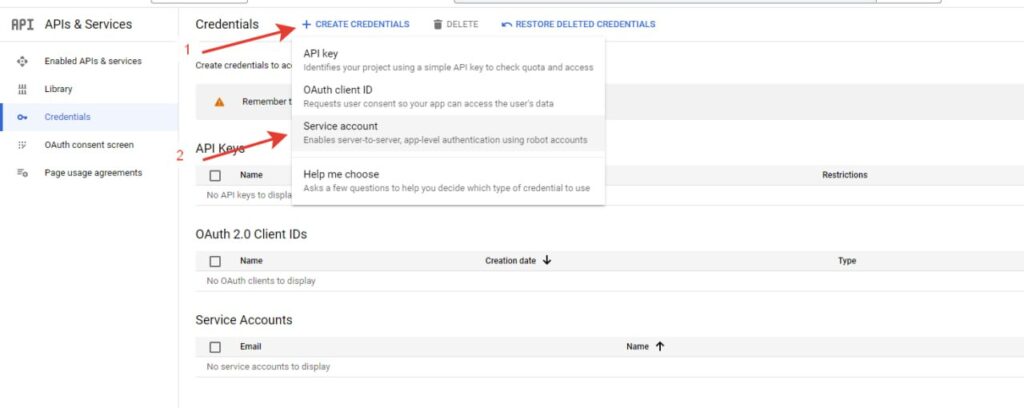Viewport: 1024px width, 408px height.
Task: Click the restore arrow icon
Action: [x=506, y=25]
